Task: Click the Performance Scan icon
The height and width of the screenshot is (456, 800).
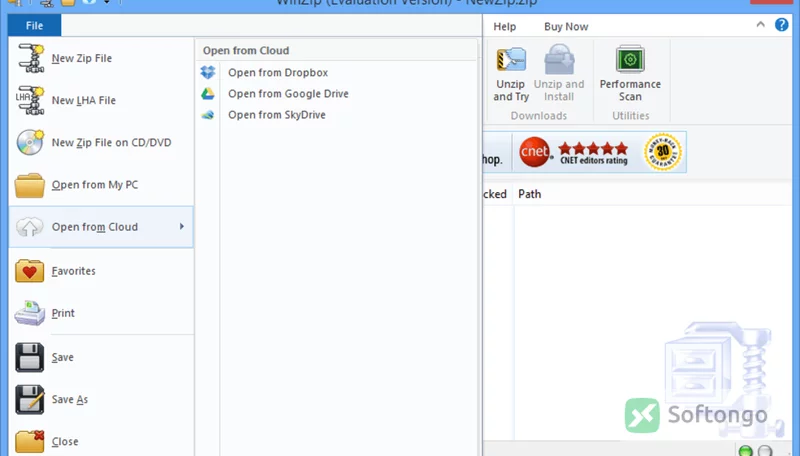Action: click(x=630, y=59)
